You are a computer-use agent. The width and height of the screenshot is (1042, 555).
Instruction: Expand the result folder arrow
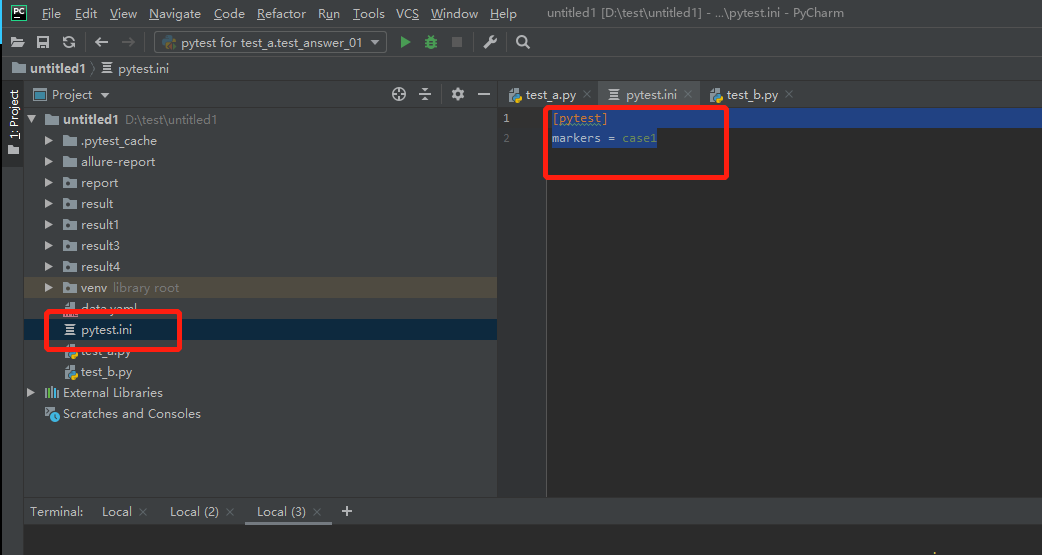pyautogui.click(x=49, y=203)
